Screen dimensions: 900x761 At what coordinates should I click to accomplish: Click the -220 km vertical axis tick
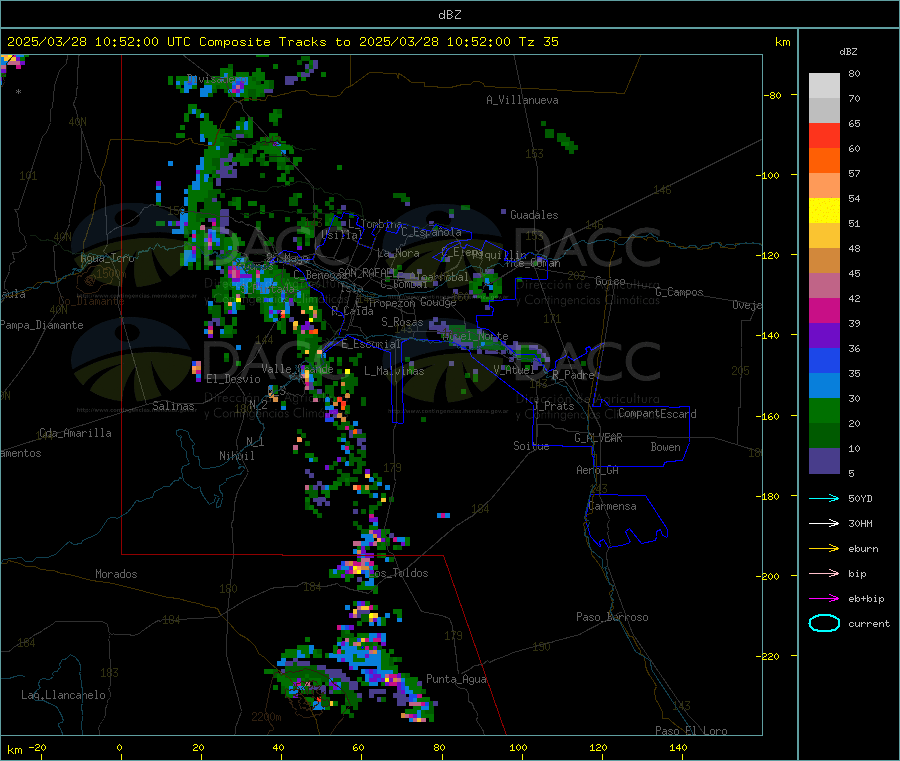point(770,656)
